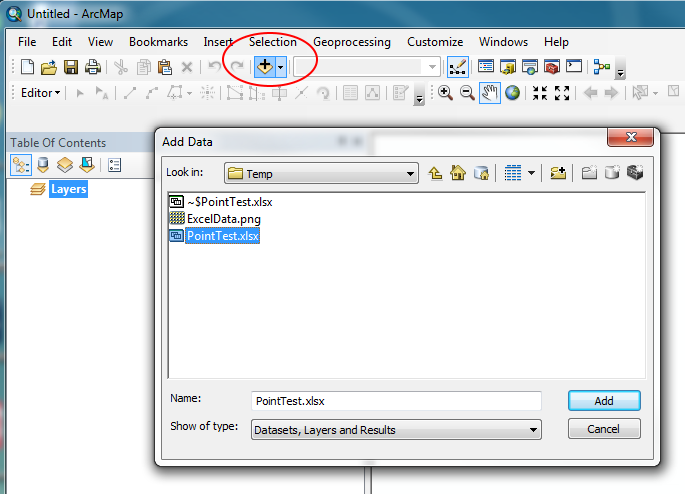Click the Add button
Image resolution: width=685 pixels, height=494 pixels.
click(604, 401)
